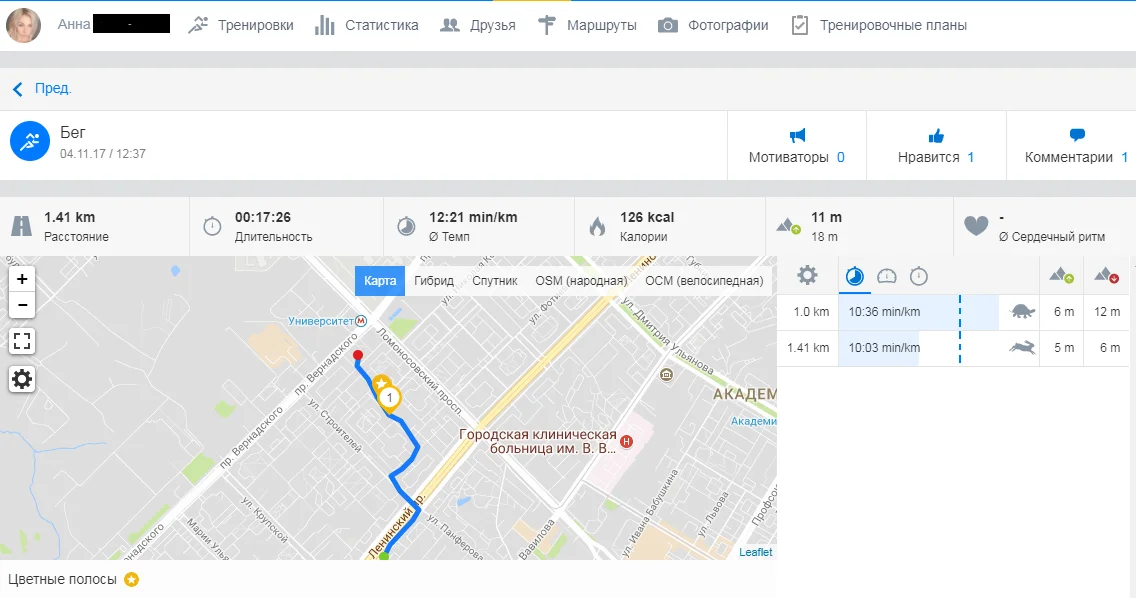The width and height of the screenshot is (1136, 598).
Task: Click the ascent mountain icon column header
Action: 1061,275
